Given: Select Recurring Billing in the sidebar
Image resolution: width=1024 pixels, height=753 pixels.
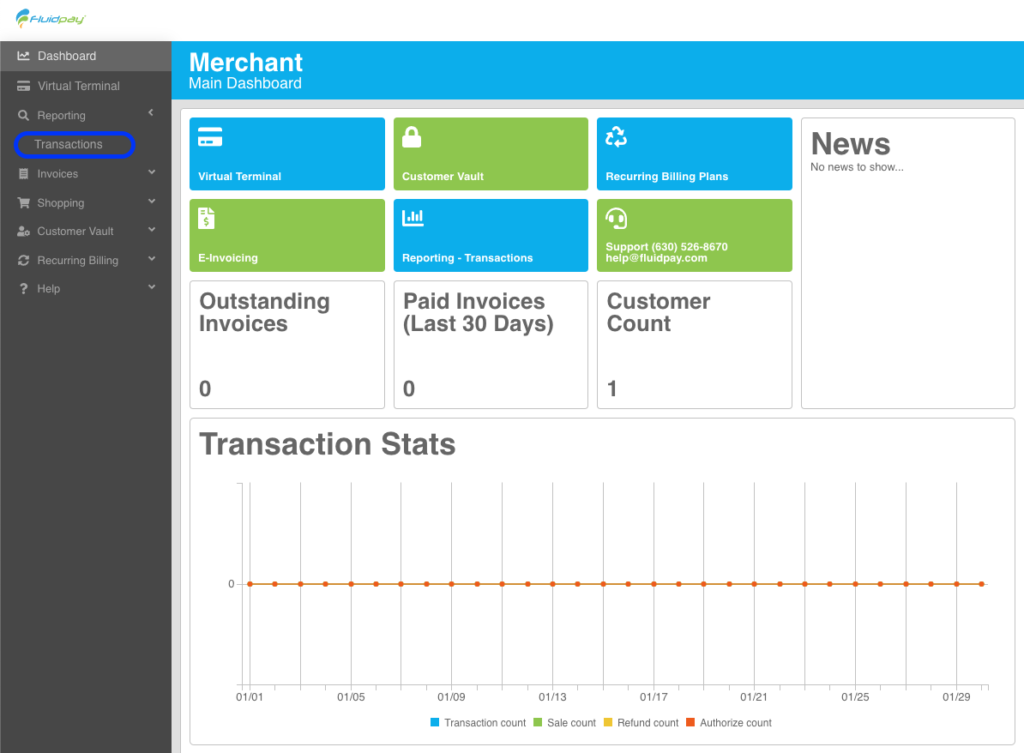Looking at the screenshot, I should pos(86,260).
